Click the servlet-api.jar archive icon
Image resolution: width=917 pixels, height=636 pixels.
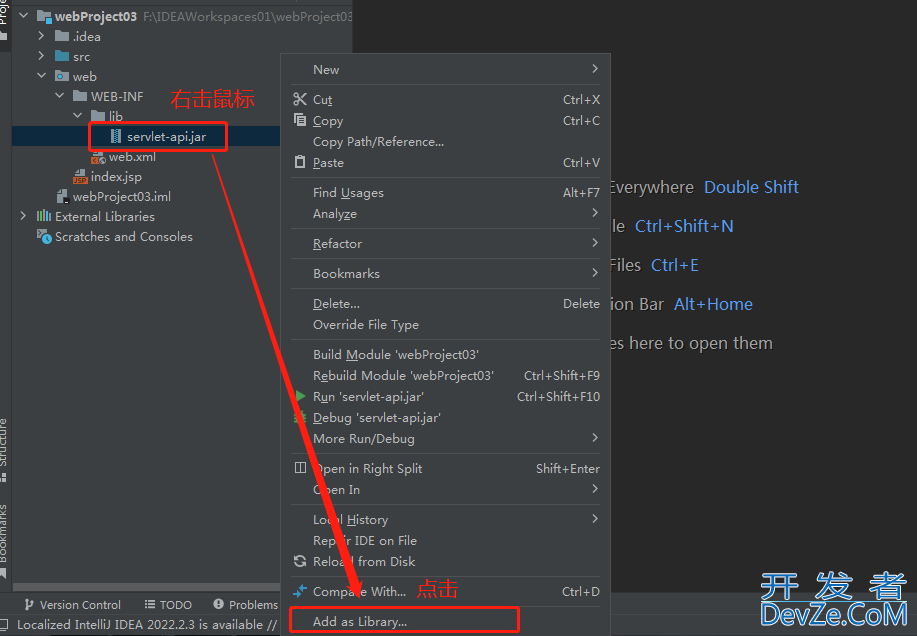click(116, 136)
